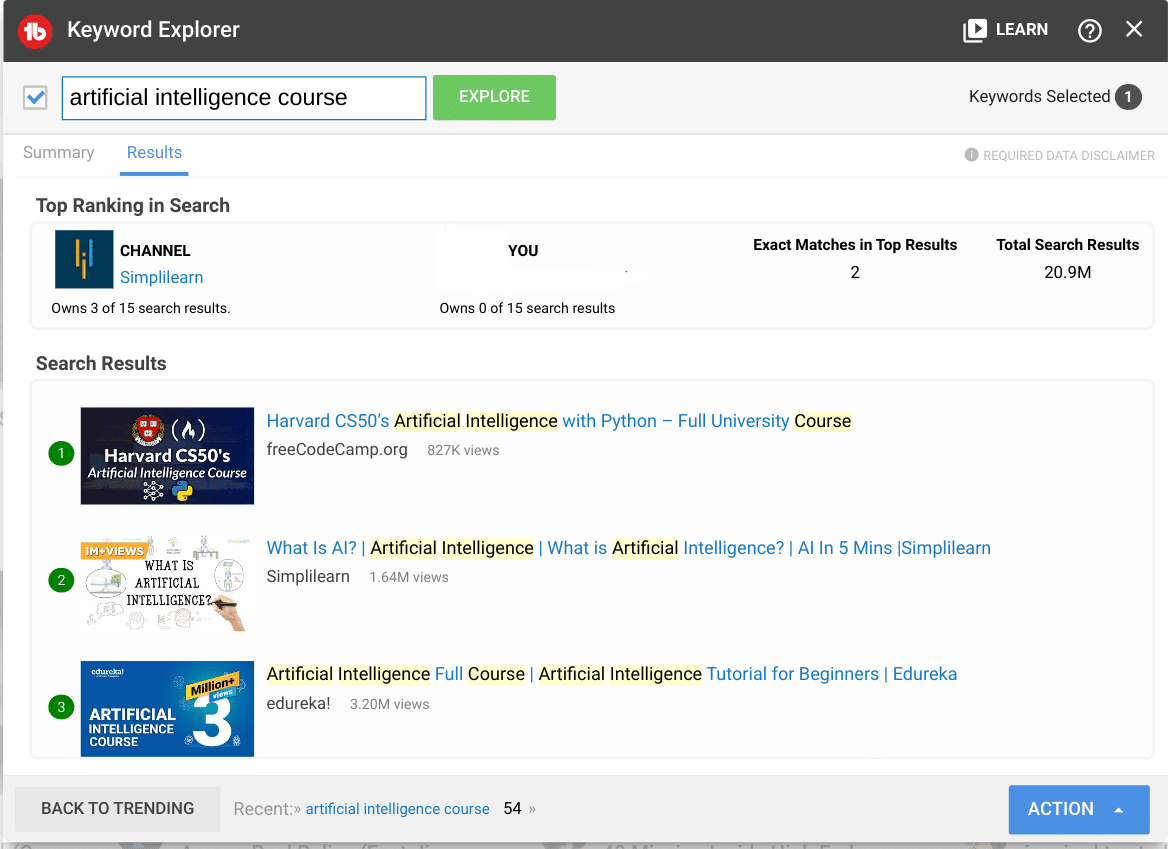The height and width of the screenshot is (849, 1168).
Task: Click the TubeBuddy logo icon
Action: pos(34,31)
